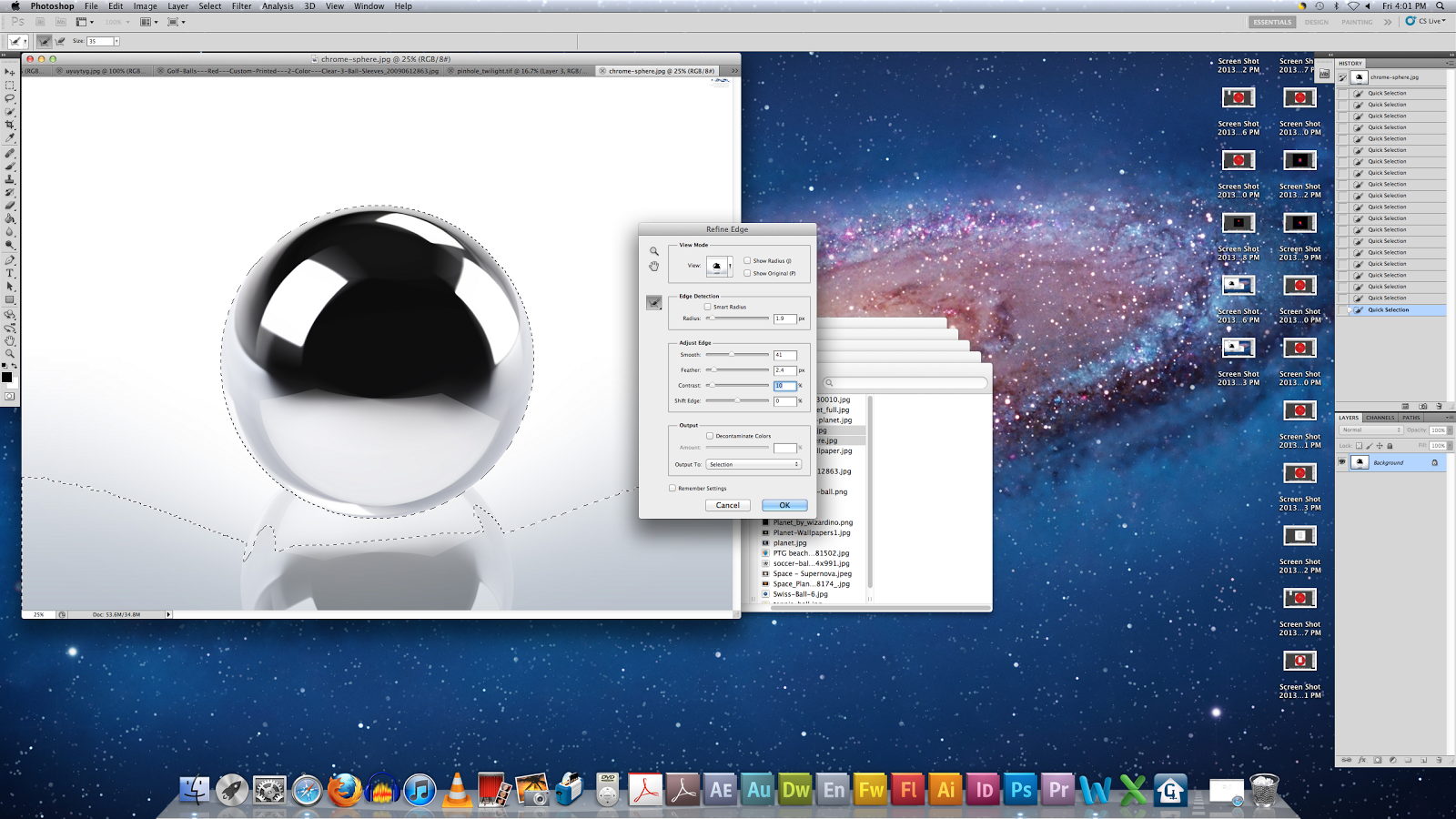The image size is (1456, 819).
Task: Switch to the Design workspace
Action: click(1317, 22)
